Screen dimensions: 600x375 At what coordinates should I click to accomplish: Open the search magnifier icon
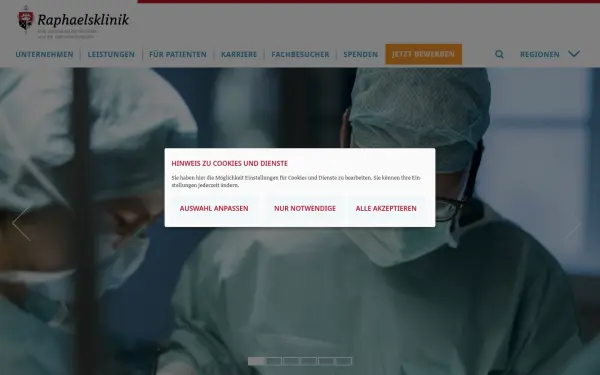pyautogui.click(x=499, y=54)
